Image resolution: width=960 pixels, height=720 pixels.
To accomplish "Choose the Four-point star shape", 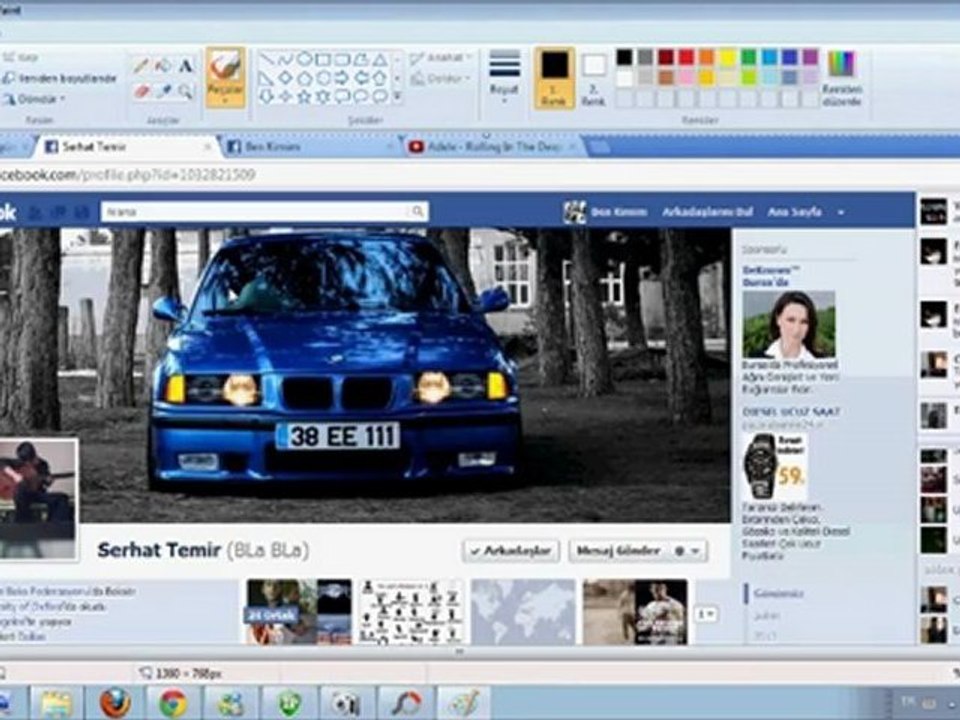I will point(285,96).
